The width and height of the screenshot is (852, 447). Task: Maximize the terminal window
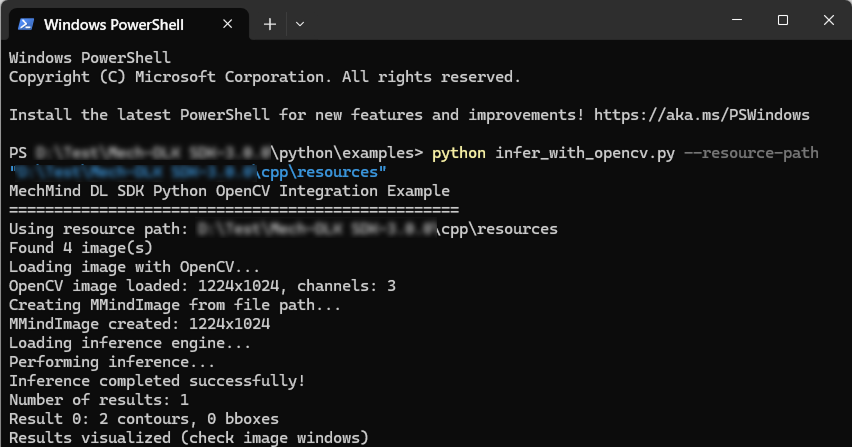(x=782, y=20)
